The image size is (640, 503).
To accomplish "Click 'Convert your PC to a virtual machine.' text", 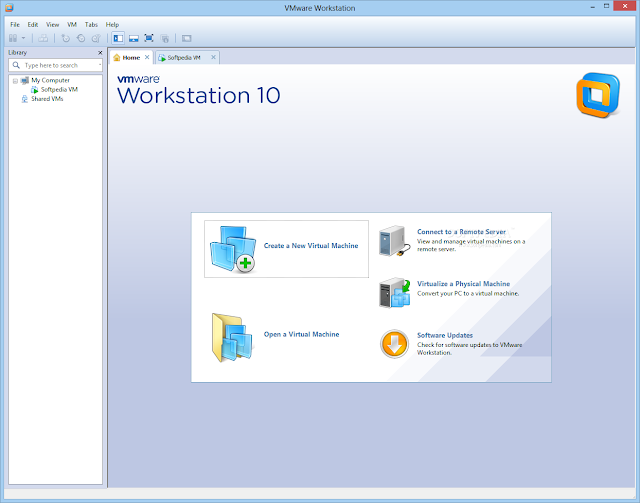I will (x=468, y=294).
